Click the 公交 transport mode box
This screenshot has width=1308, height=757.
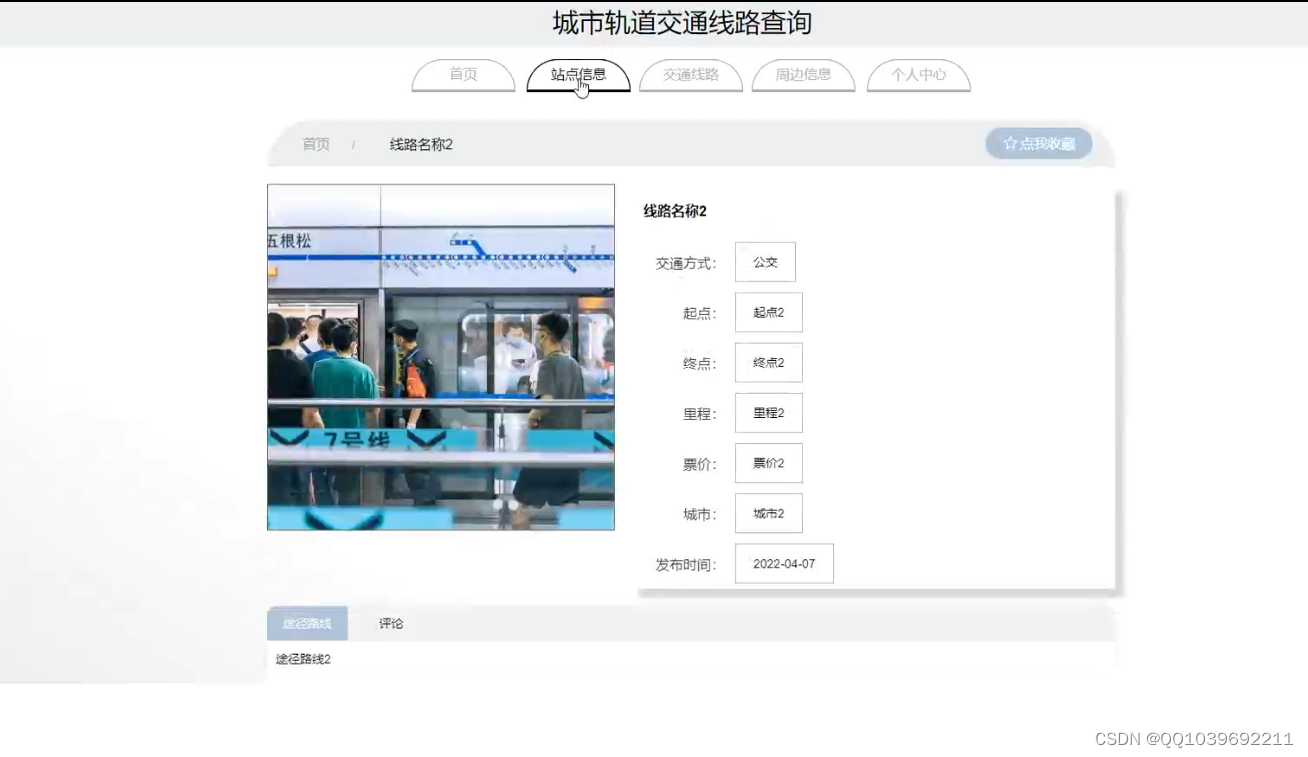click(x=765, y=262)
